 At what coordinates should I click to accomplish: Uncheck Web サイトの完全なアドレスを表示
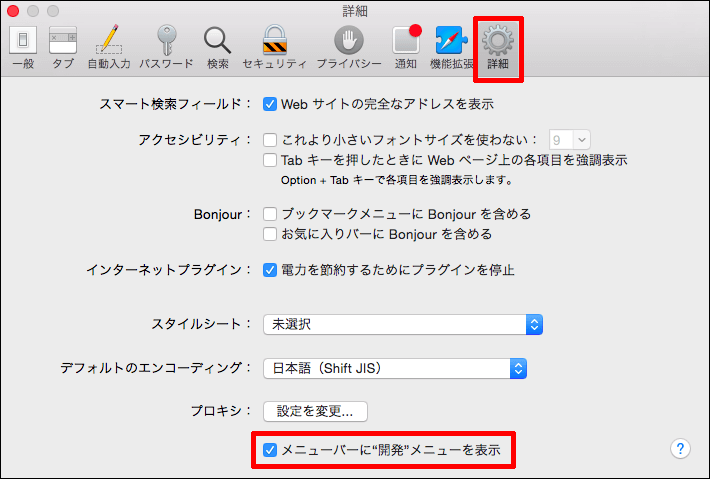tap(270, 104)
